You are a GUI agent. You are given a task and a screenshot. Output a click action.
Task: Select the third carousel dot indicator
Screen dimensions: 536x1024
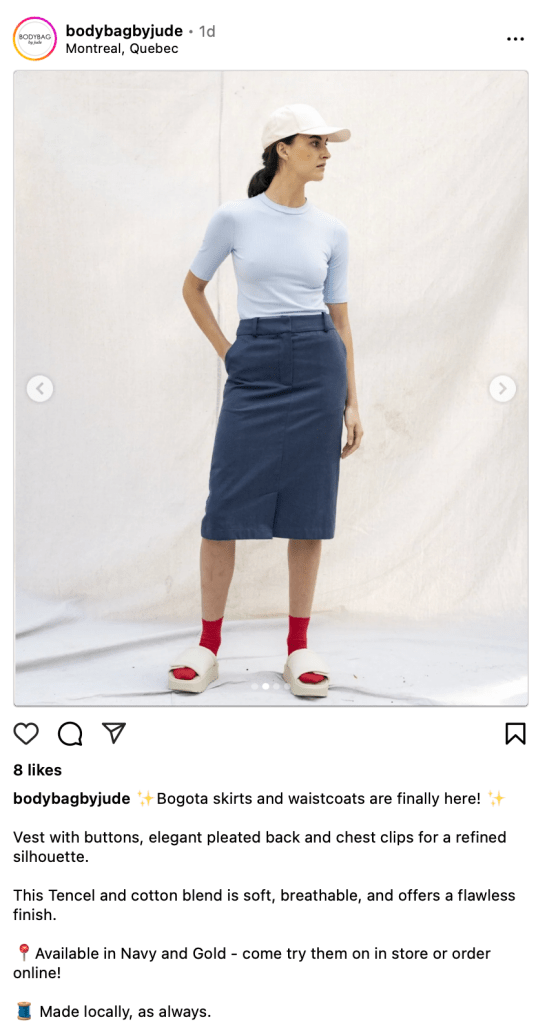coord(276,686)
